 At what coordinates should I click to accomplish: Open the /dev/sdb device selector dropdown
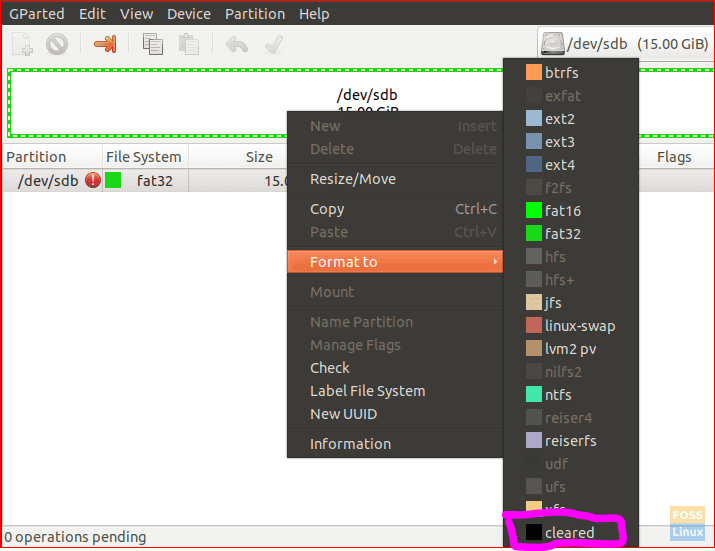(624, 44)
